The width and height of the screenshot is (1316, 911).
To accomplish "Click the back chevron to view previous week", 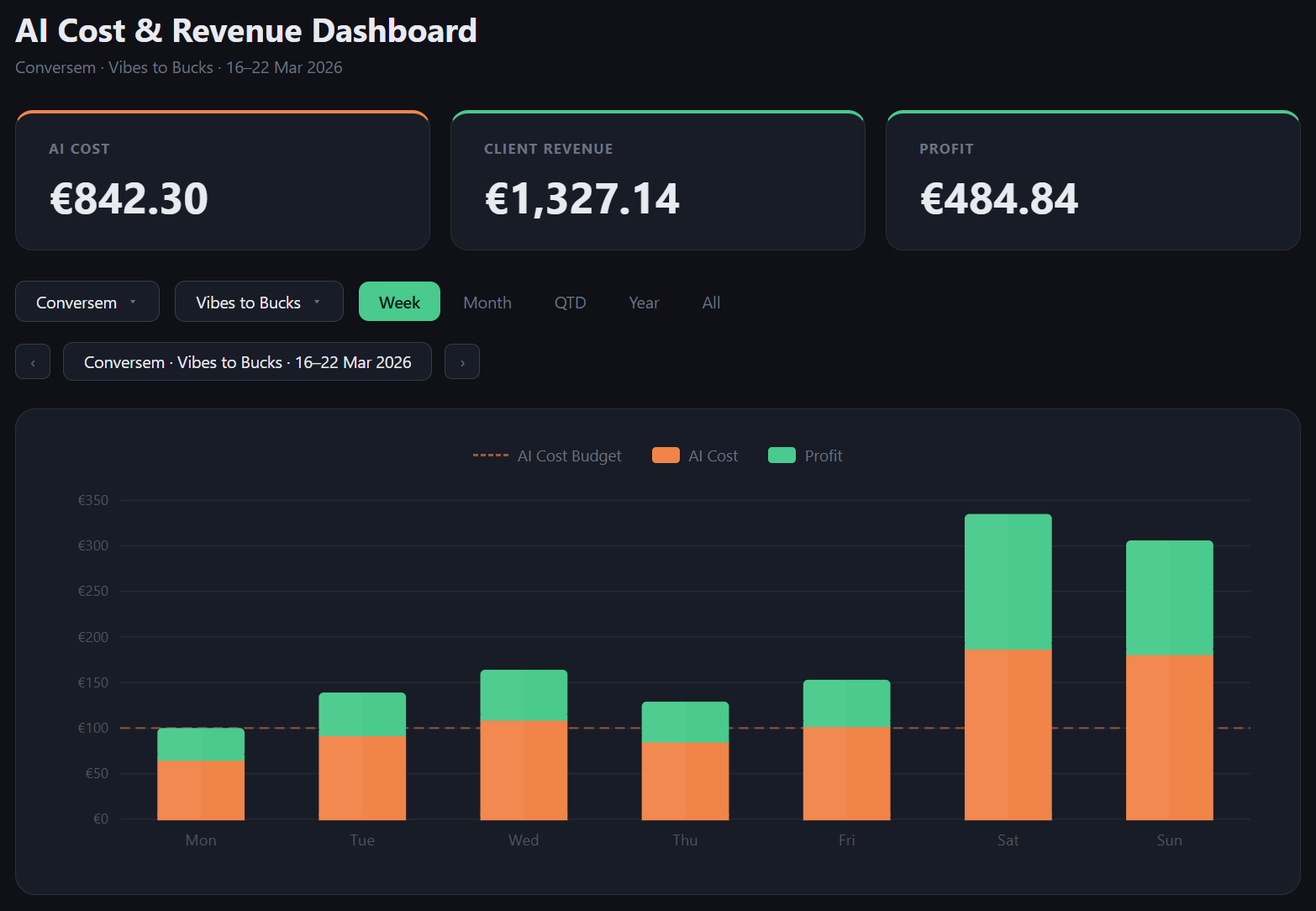I will click(x=32, y=361).
